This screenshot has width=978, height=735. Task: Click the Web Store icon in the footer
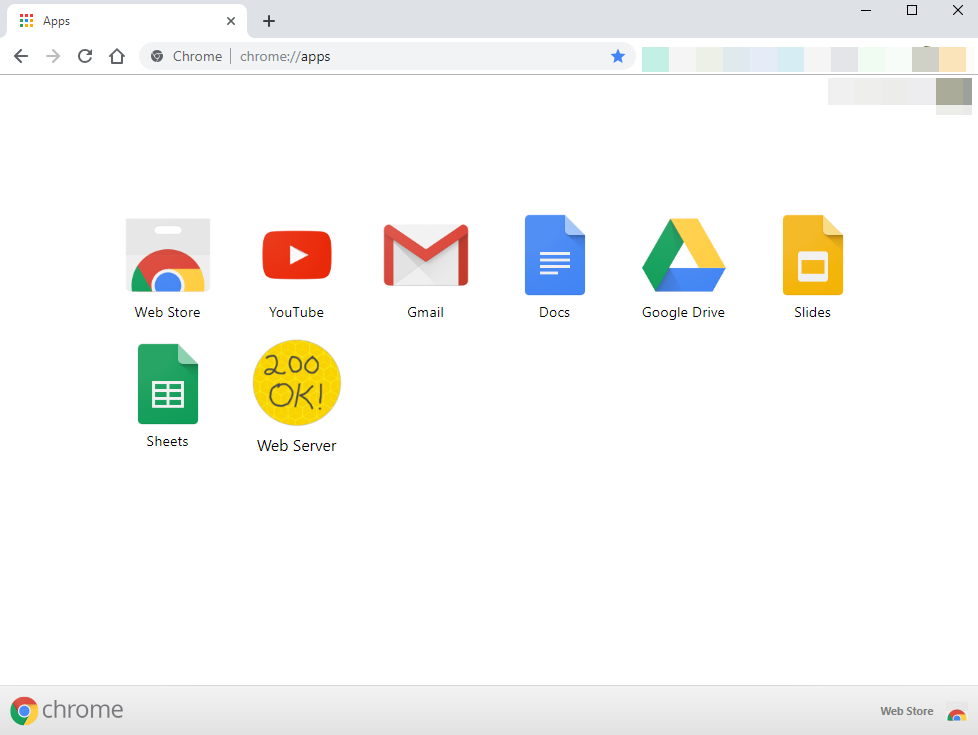(x=957, y=712)
